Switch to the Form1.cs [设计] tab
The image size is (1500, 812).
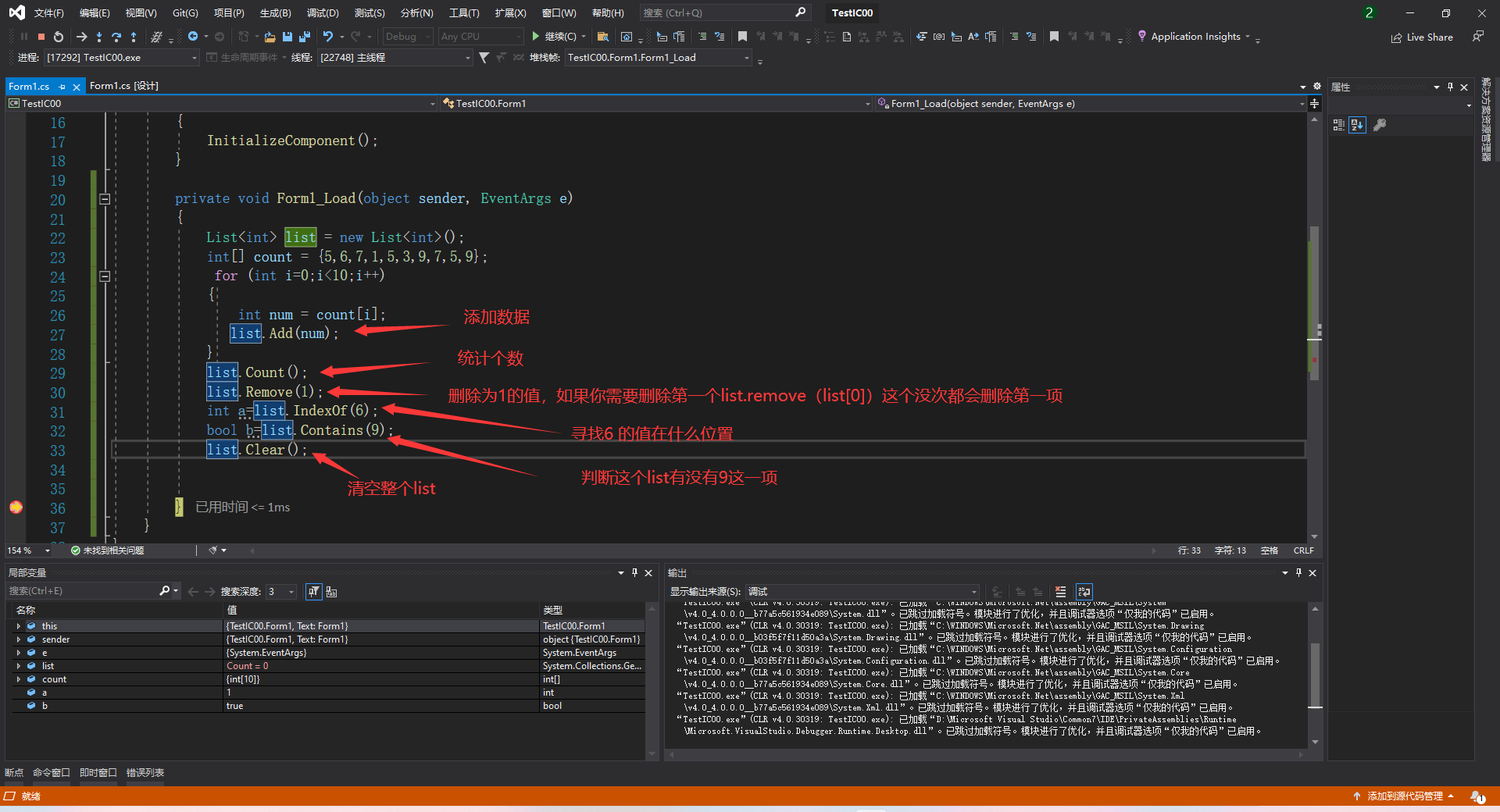(124, 86)
